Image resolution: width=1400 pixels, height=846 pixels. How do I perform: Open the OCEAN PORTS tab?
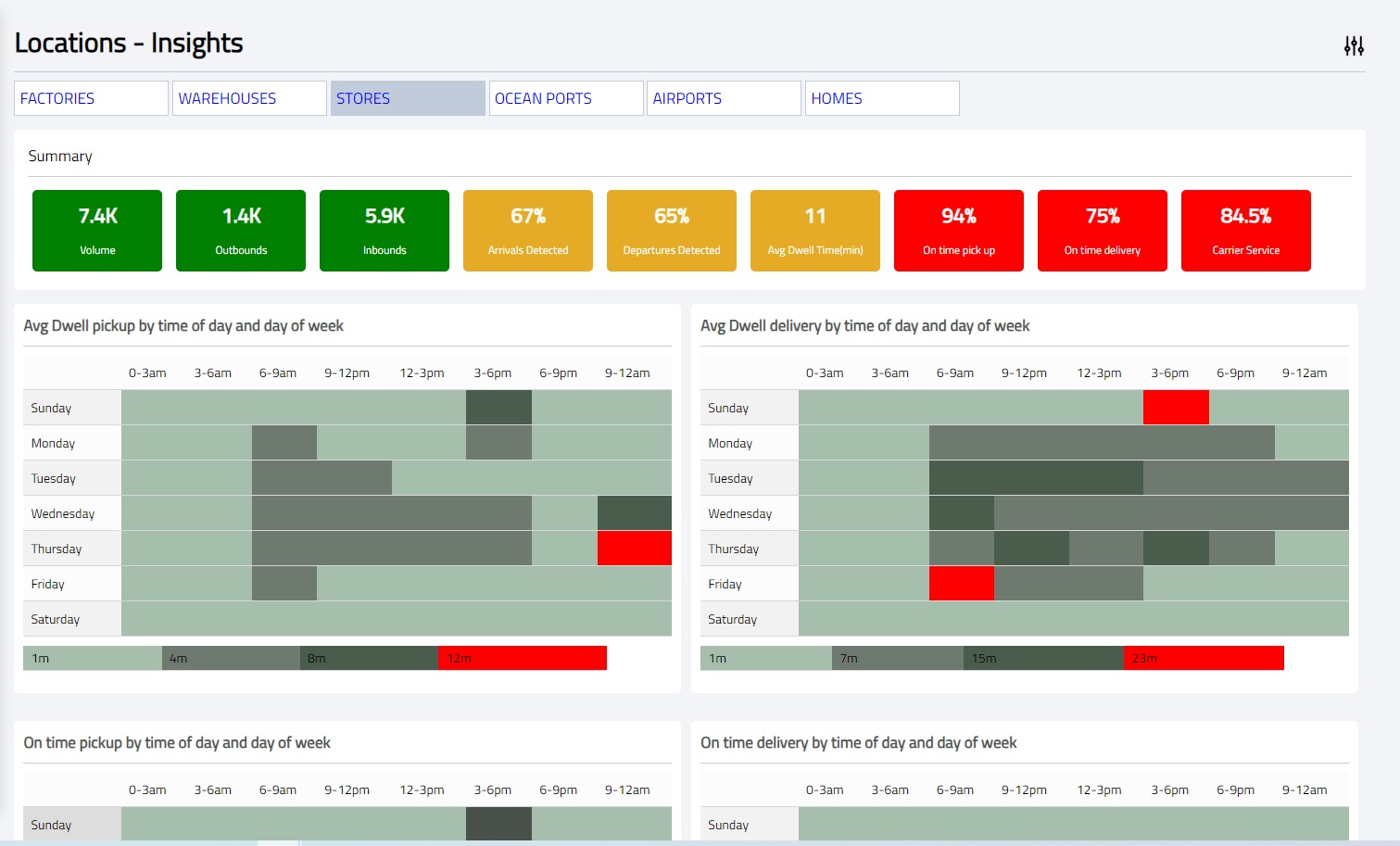click(x=566, y=98)
